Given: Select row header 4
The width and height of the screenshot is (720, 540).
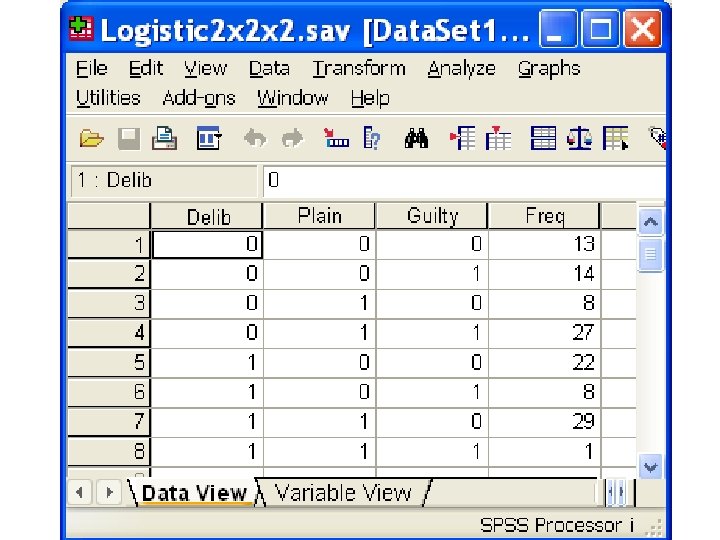Looking at the screenshot, I should click(x=109, y=332).
